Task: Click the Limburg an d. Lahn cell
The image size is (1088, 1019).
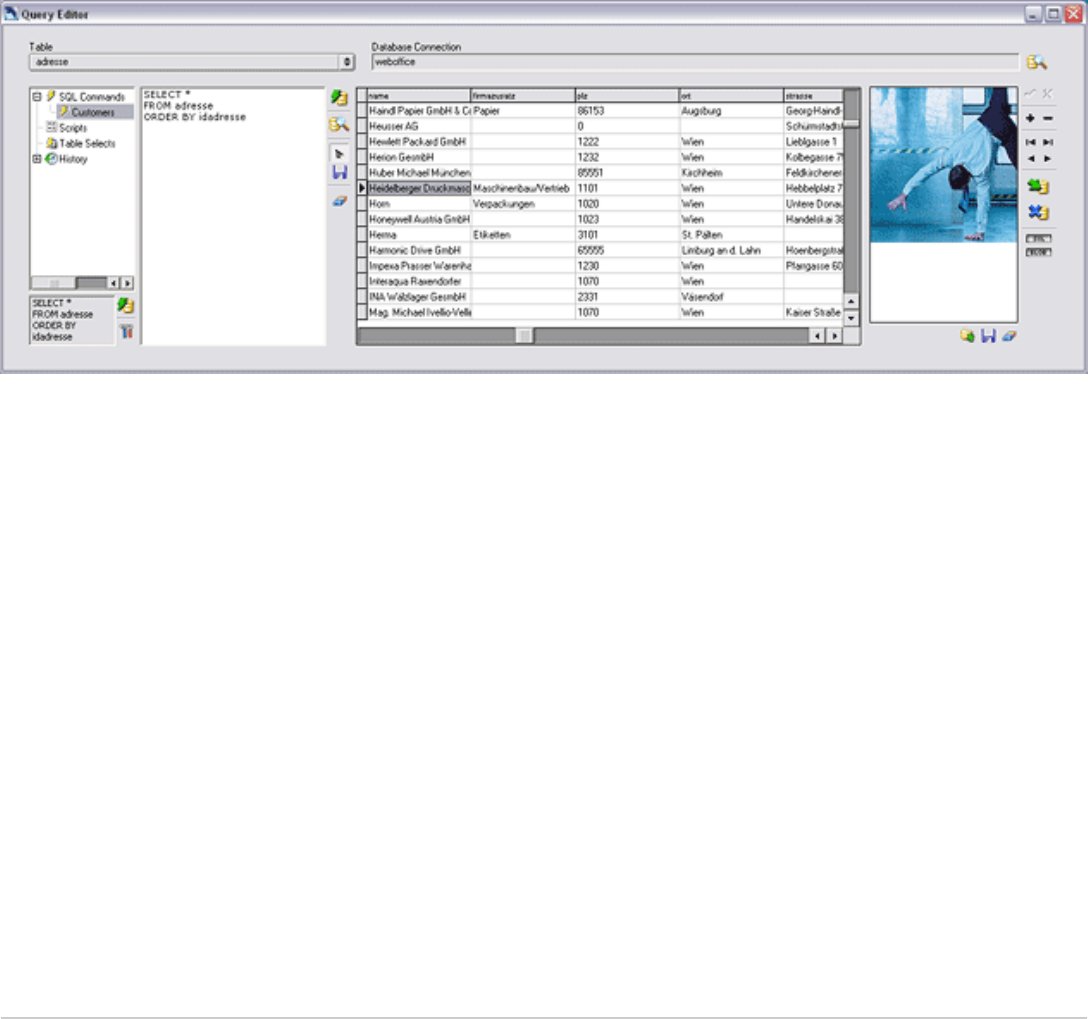Action: point(731,250)
